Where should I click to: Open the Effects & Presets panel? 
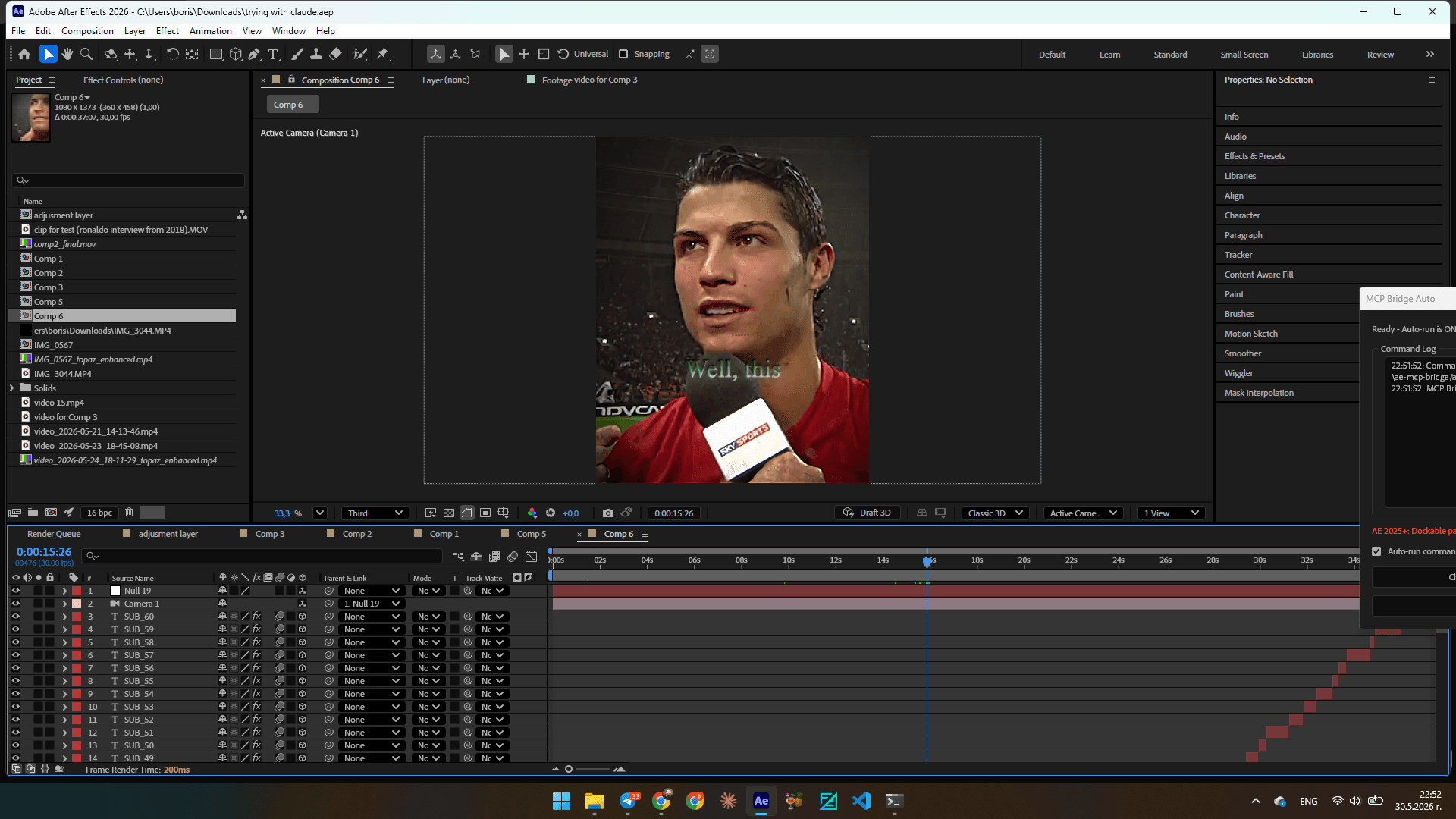tap(1254, 156)
